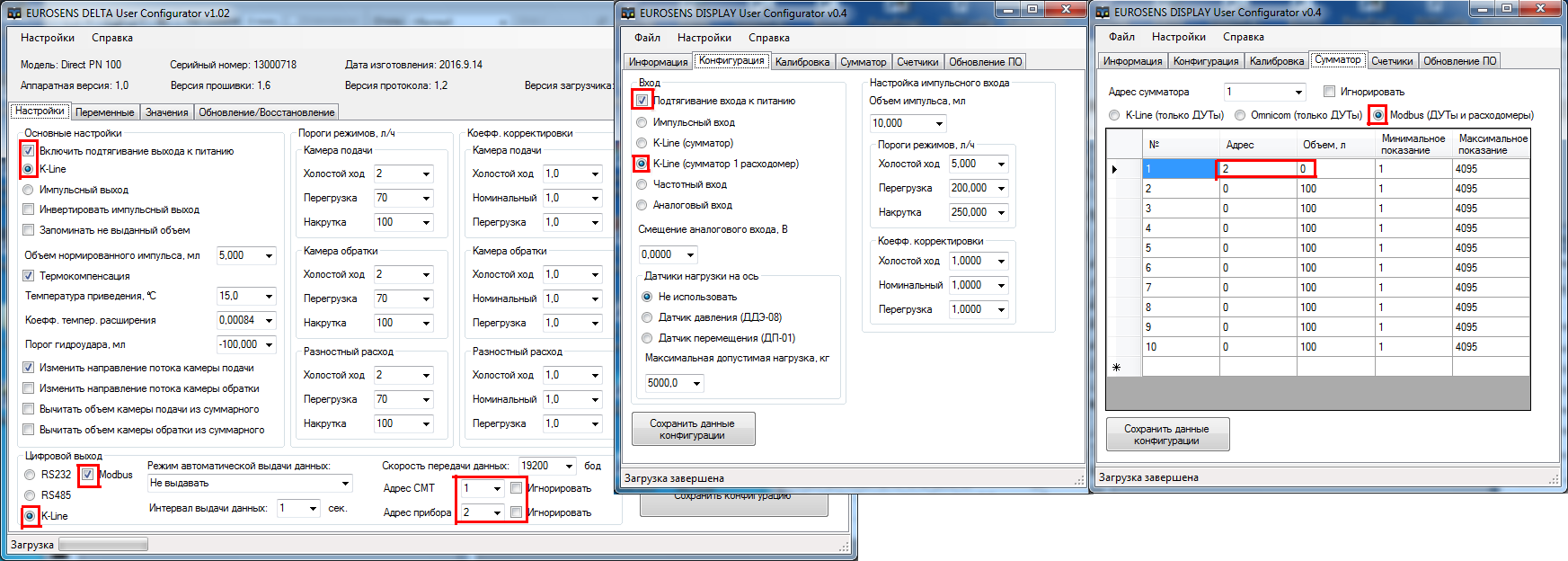Open 'Скорость передачи данных' 19200 dropdown
This screenshot has height=561, width=1568.
click(x=570, y=466)
